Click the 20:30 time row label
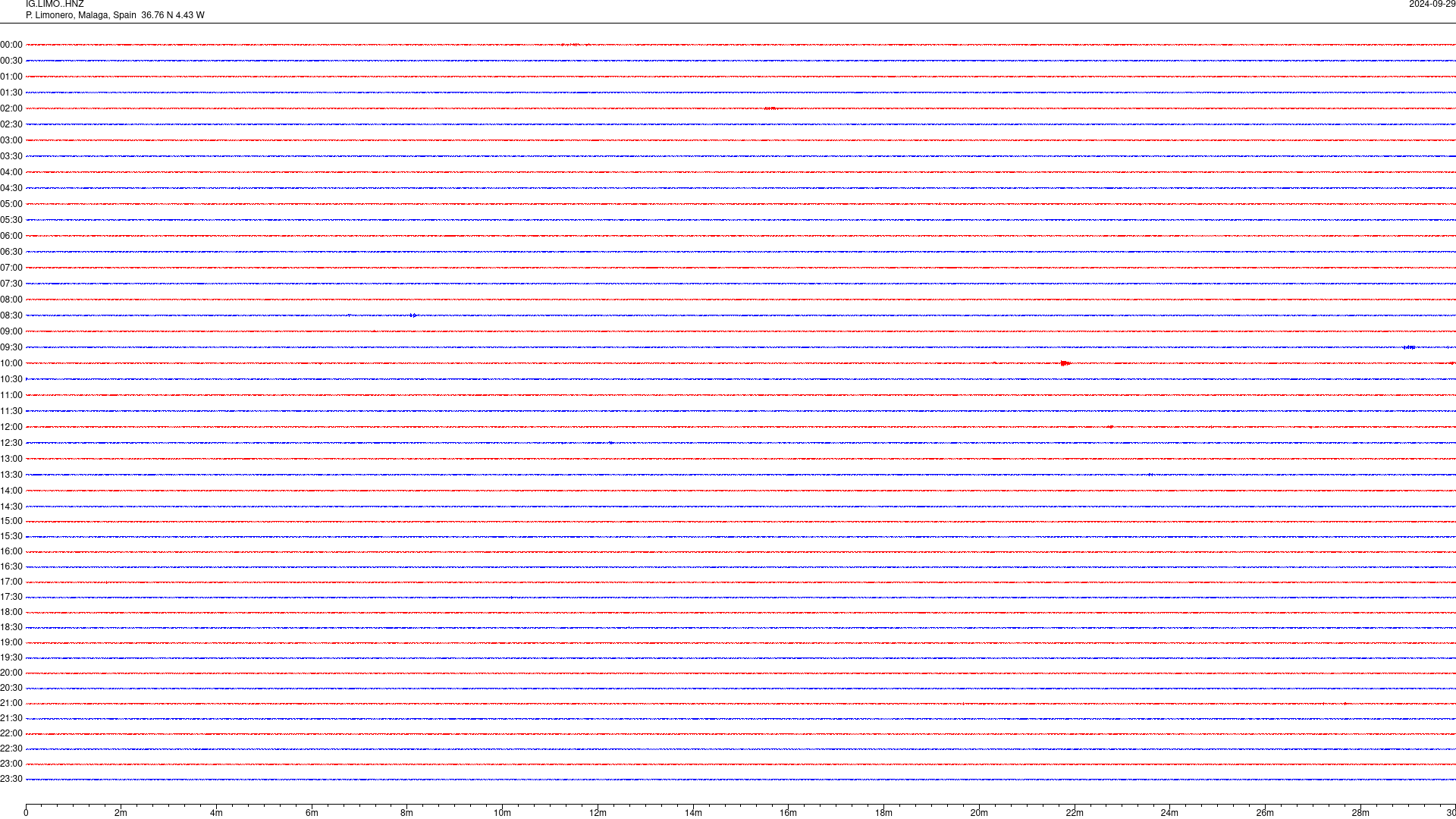The width and height of the screenshot is (1456, 819). 11,688
